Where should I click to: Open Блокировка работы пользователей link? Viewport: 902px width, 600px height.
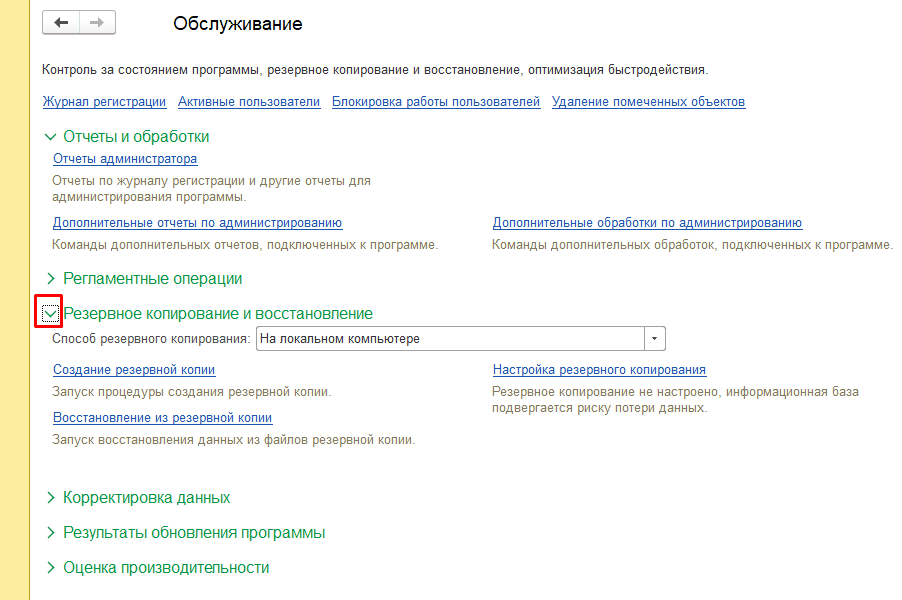tap(436, 102)
